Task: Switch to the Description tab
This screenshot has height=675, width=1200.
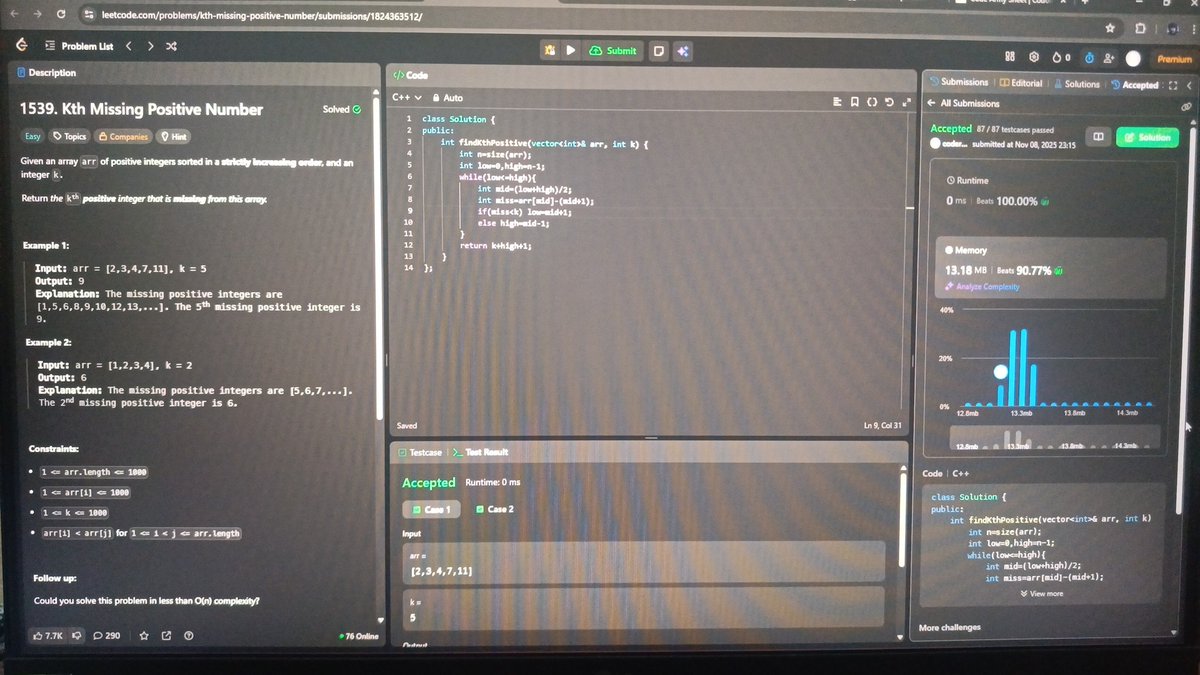Action: tap(47, 73)
